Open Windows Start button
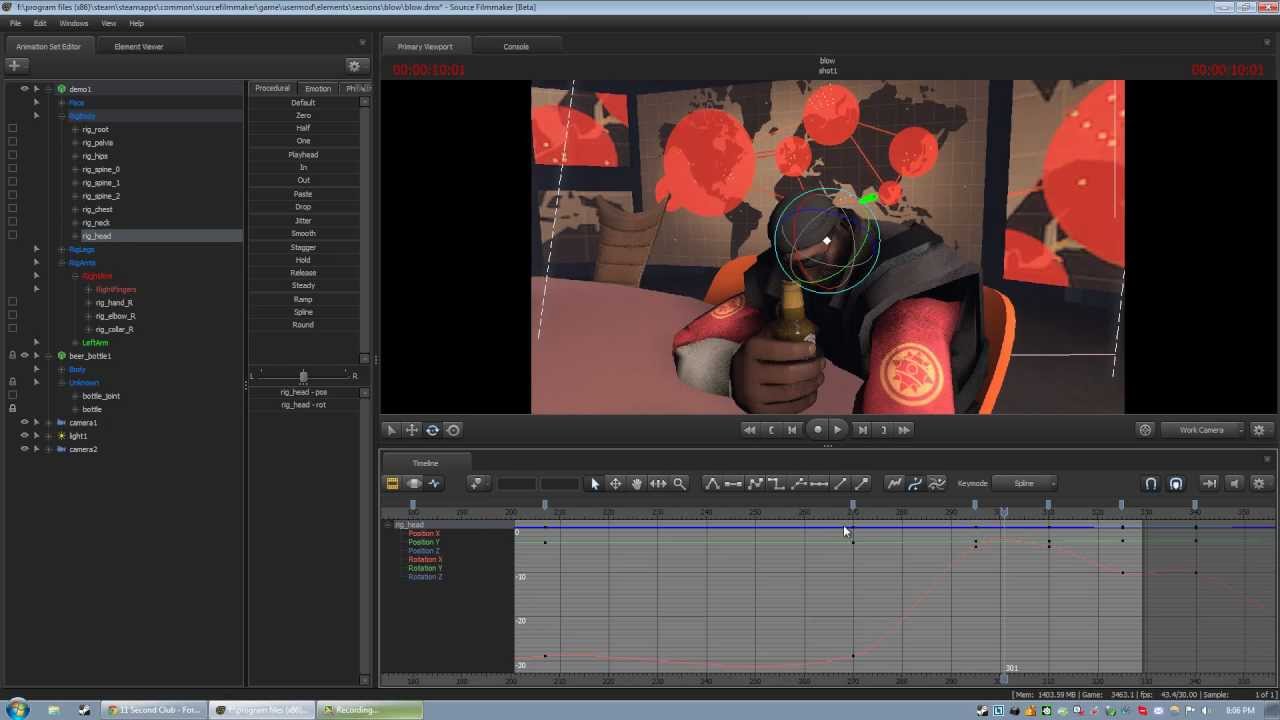 16,710
